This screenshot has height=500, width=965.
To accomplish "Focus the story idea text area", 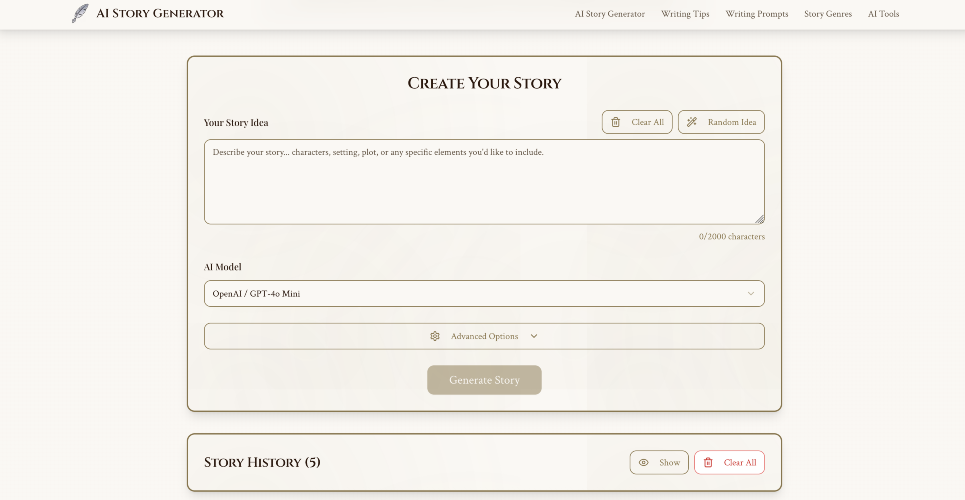I will pyautogui.click(x=484, y=182).
